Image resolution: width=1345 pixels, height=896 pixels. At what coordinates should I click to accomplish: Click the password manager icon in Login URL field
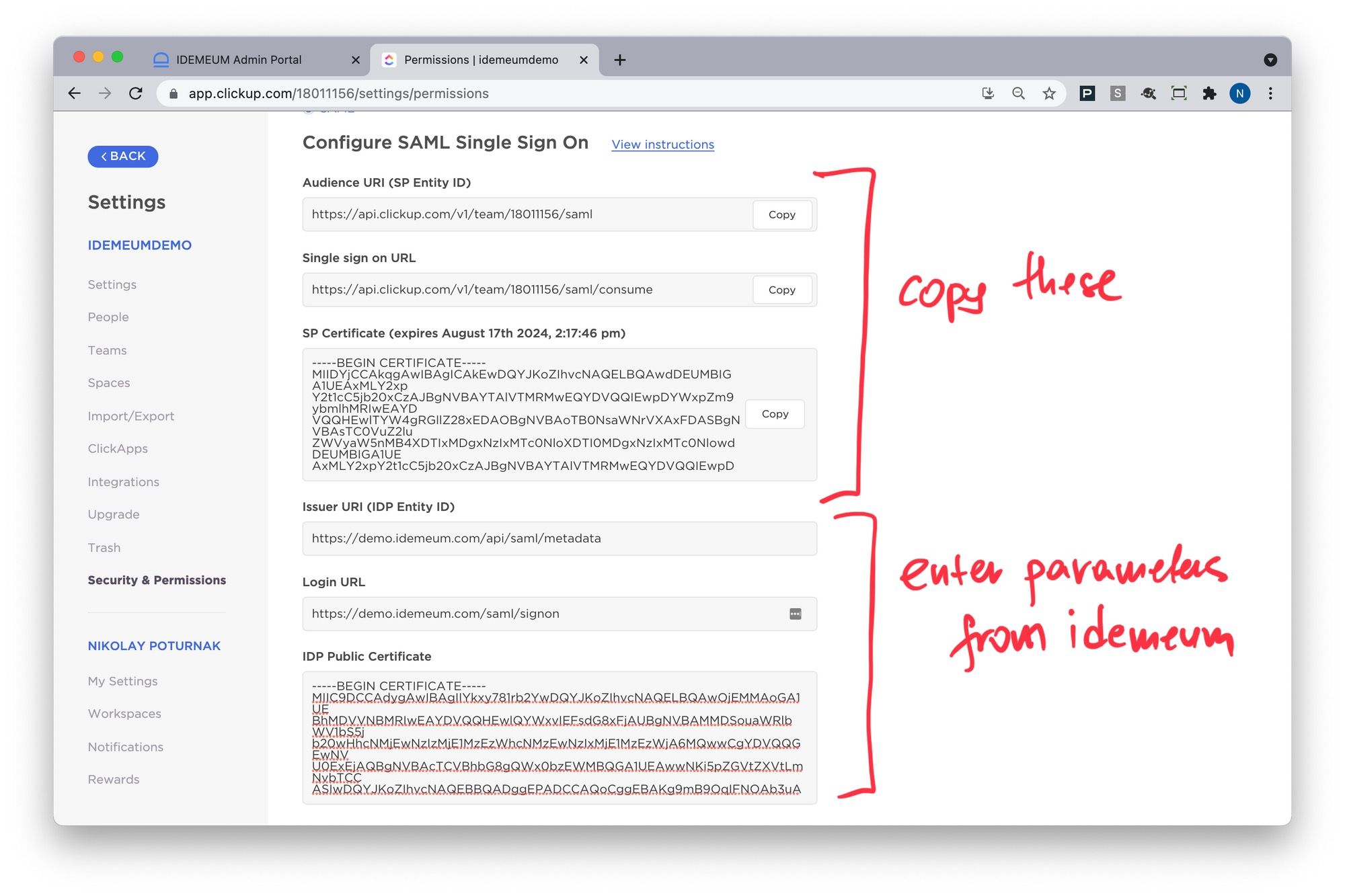point(795,614)
